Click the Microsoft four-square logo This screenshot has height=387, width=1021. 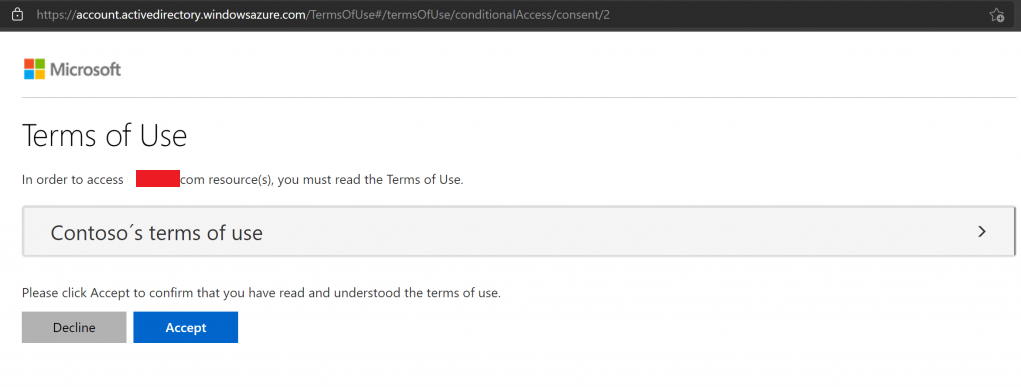click(35, 69)
